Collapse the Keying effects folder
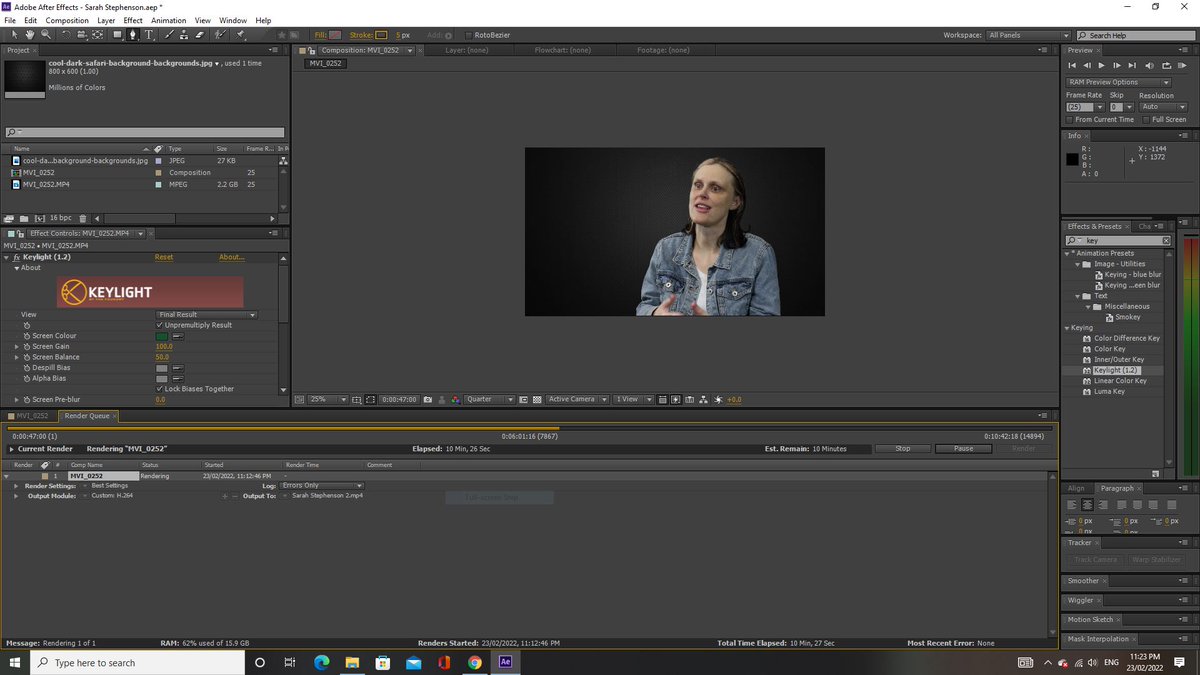1200x675 pixels. click(1066, 327)
